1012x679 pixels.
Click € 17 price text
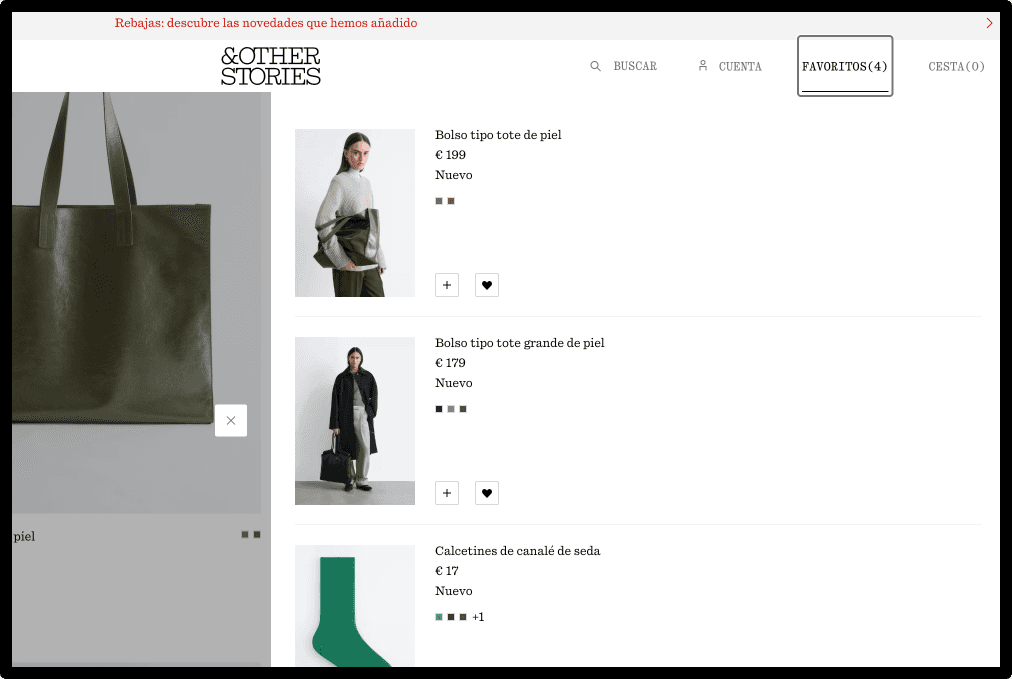447,571
